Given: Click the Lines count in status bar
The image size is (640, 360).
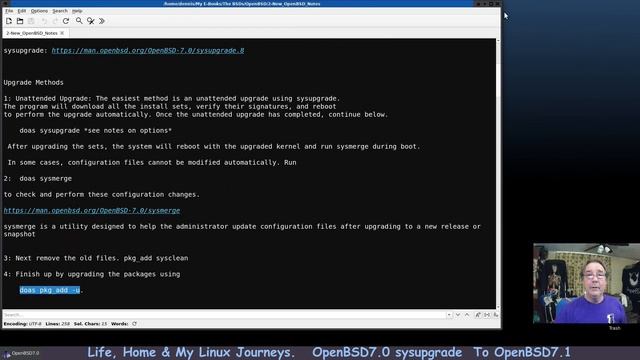Looking at the screenshot, I should coord(57,324).
